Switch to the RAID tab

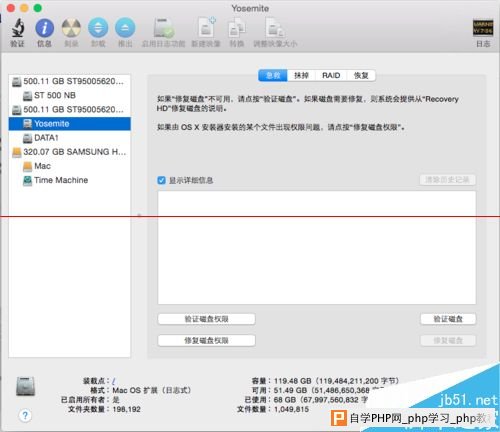click(331, 75)
